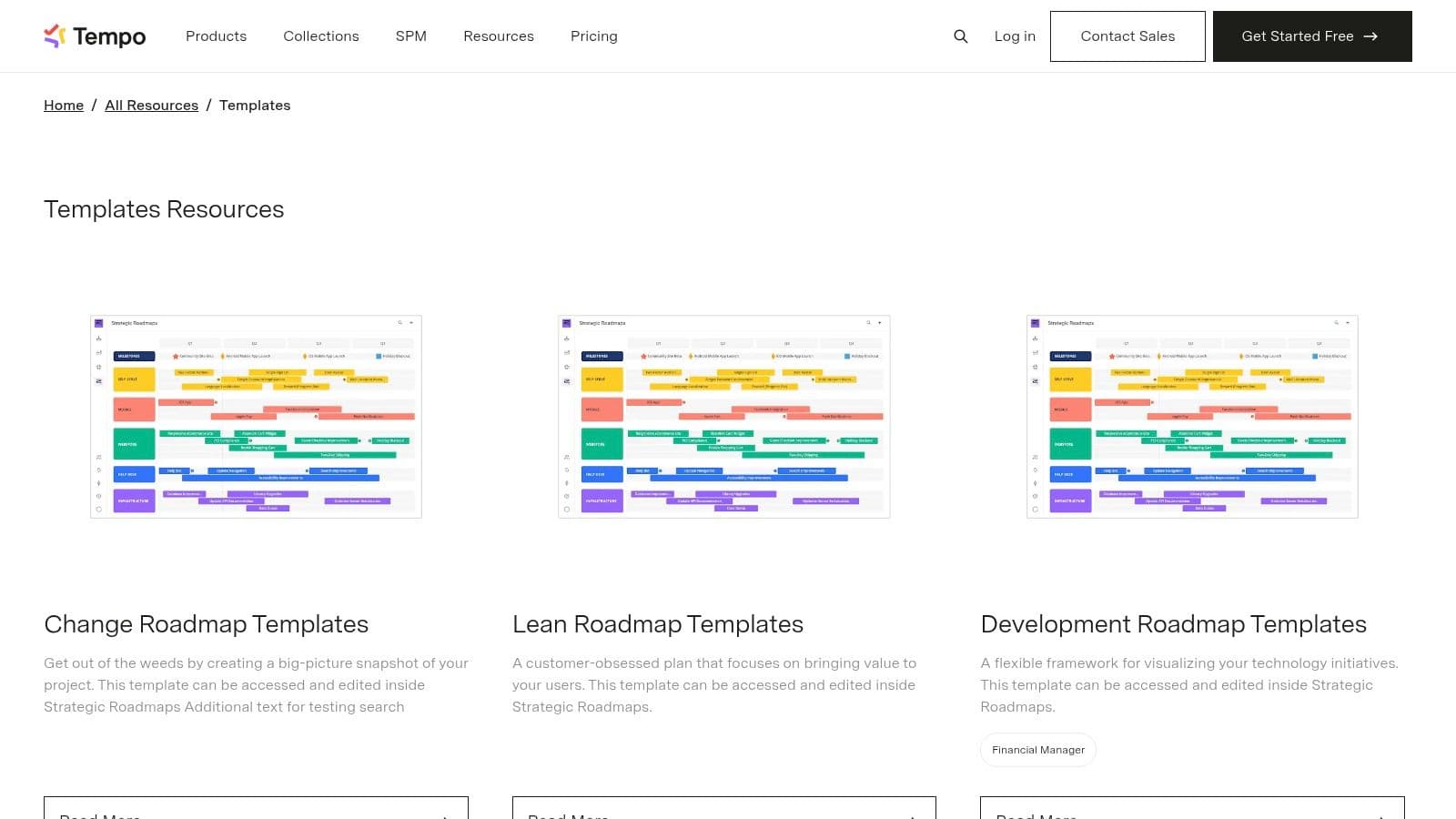Viewport: 1456px width, 819px height.
Task: Open the Collections menu
Action: point(320,36)
